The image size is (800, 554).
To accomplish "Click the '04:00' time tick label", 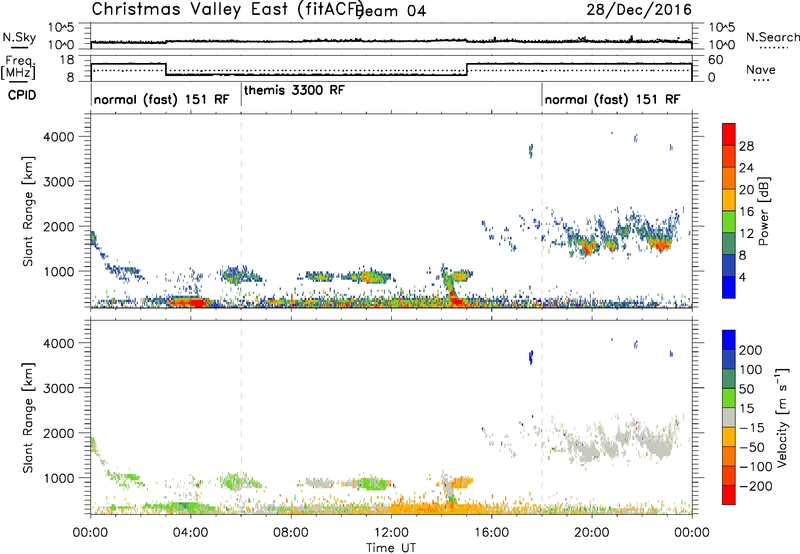I will [190, 533].
